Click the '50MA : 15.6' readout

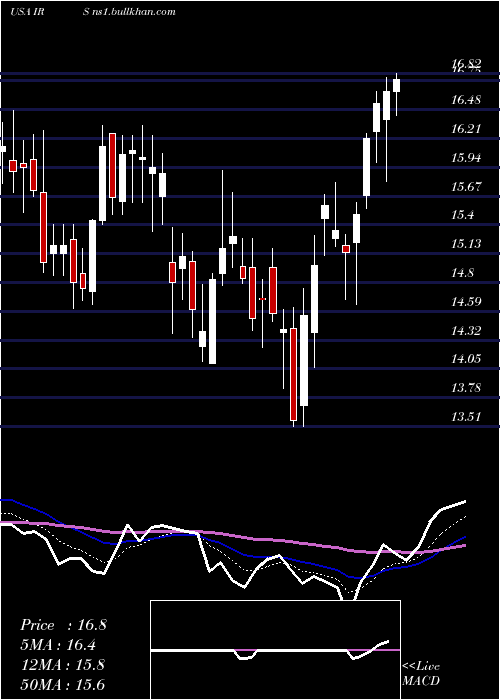[62, 684]
